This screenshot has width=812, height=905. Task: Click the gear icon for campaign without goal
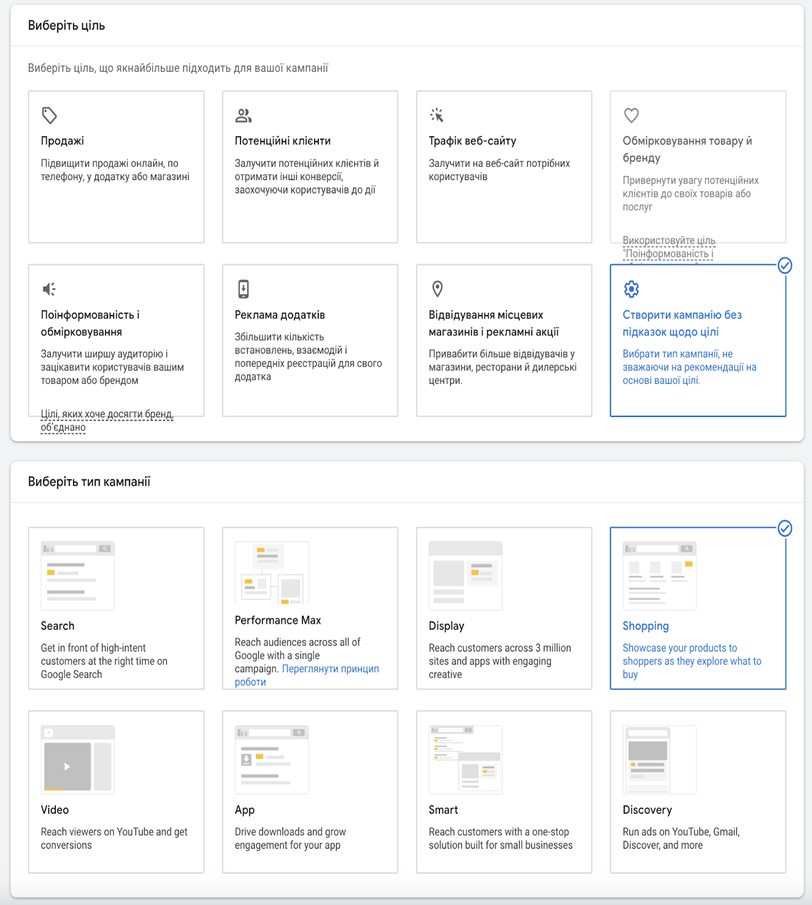[x=631, y=290]
